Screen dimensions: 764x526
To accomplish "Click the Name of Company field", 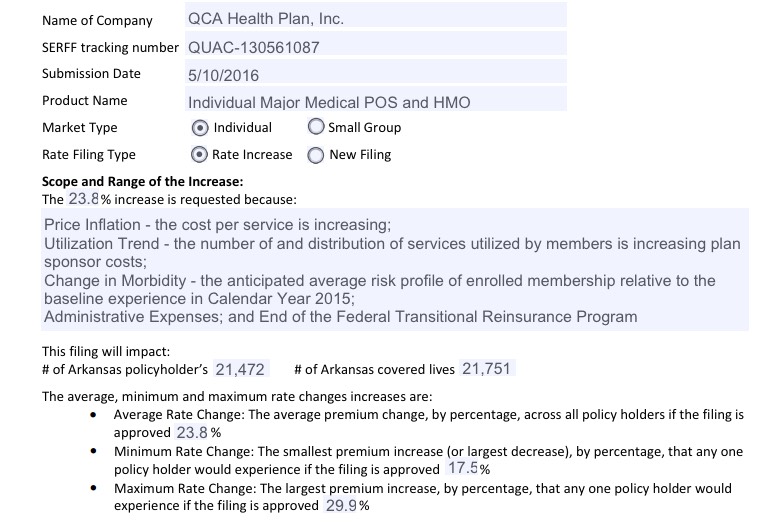I will [375, 18].
